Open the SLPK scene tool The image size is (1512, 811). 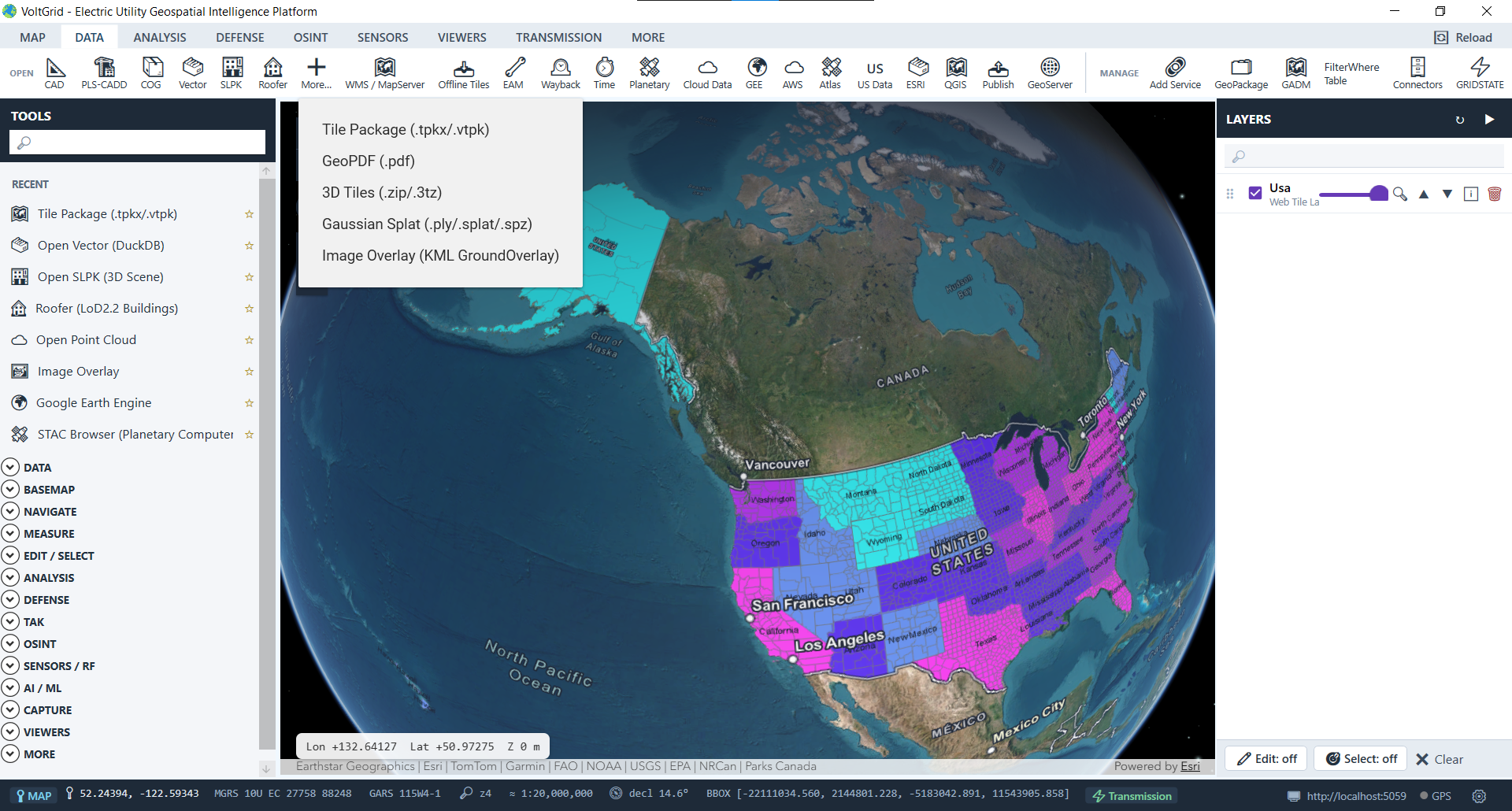pos(232,73)
